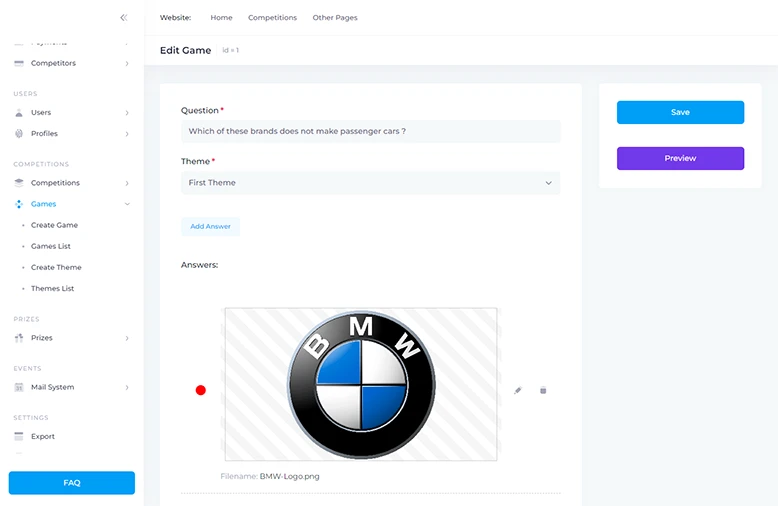Click the Edit Game page title

tap(186, 50)
